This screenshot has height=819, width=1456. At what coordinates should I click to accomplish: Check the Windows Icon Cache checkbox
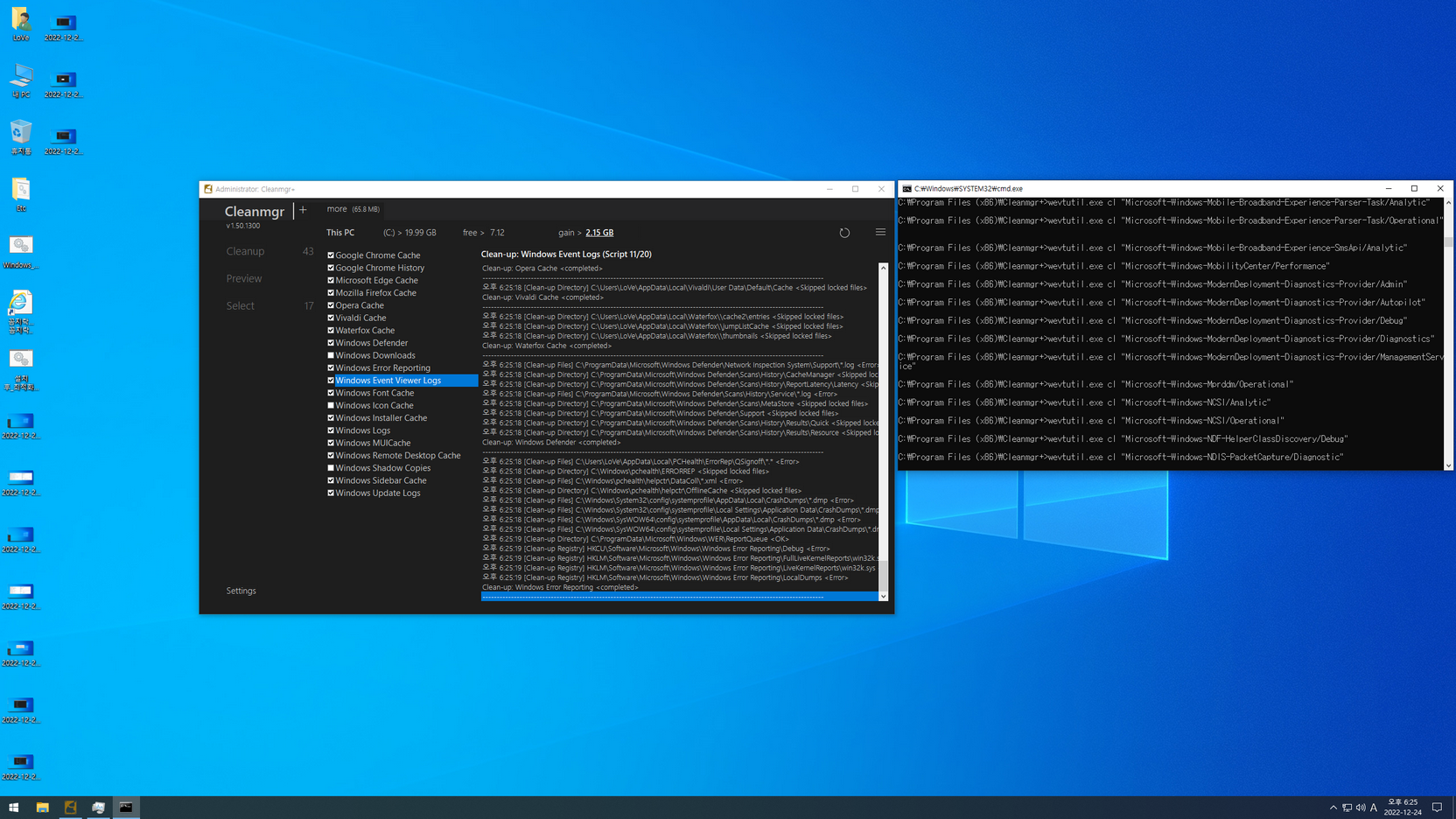click(x=331, y=405)
